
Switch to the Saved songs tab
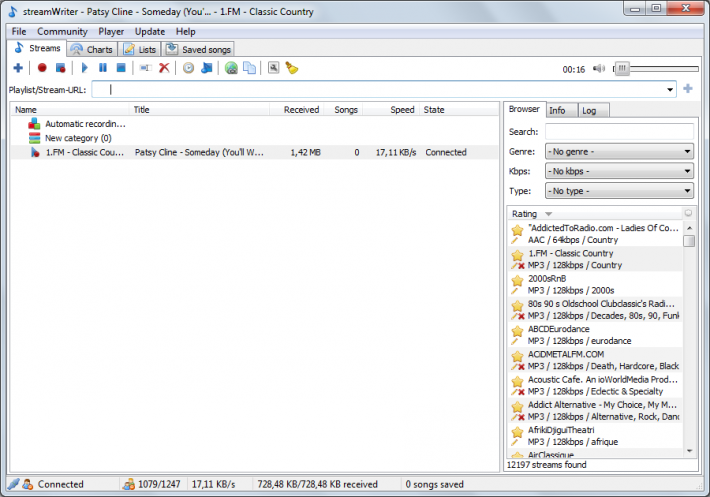[x=198, y=49]
